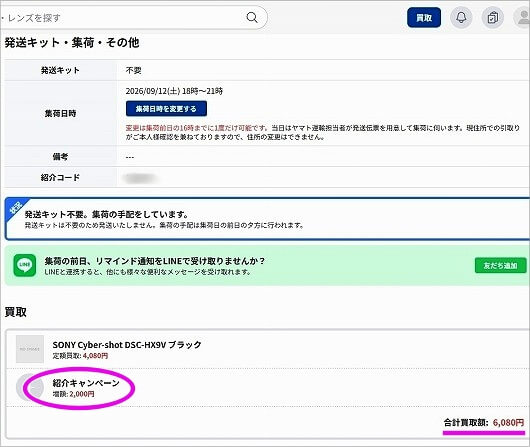Select SONY Cyber-shot DSC-HX9V ブラック title
The height and width of the screenshot is (447, 530).
[127, 345]
